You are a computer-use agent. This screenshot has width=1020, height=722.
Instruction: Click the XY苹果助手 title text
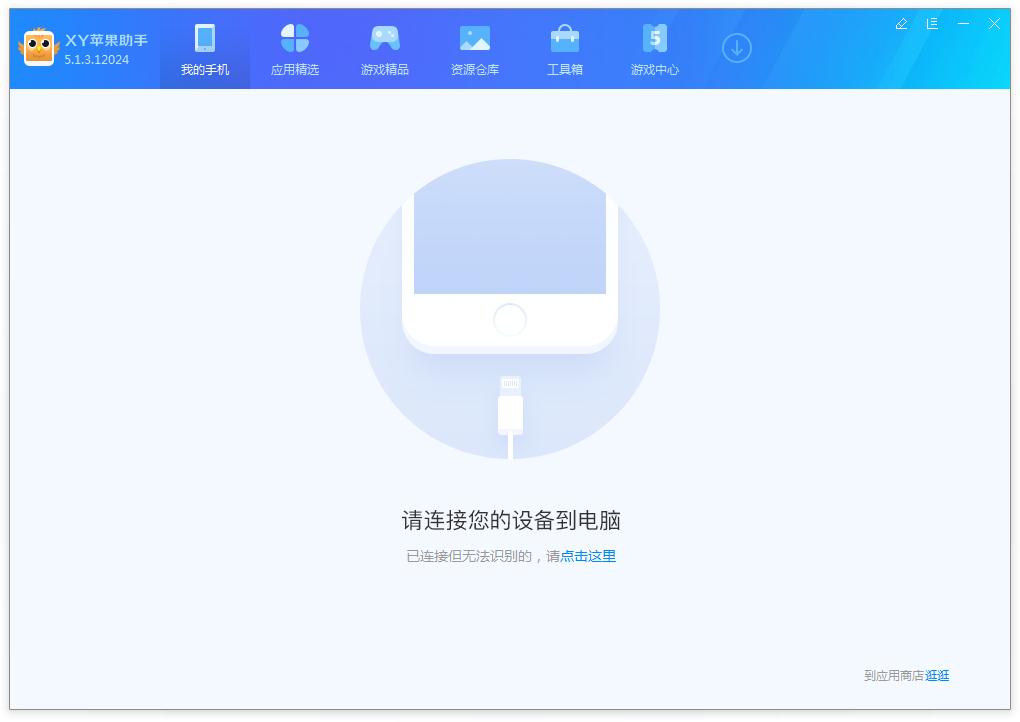click(106, 40)
